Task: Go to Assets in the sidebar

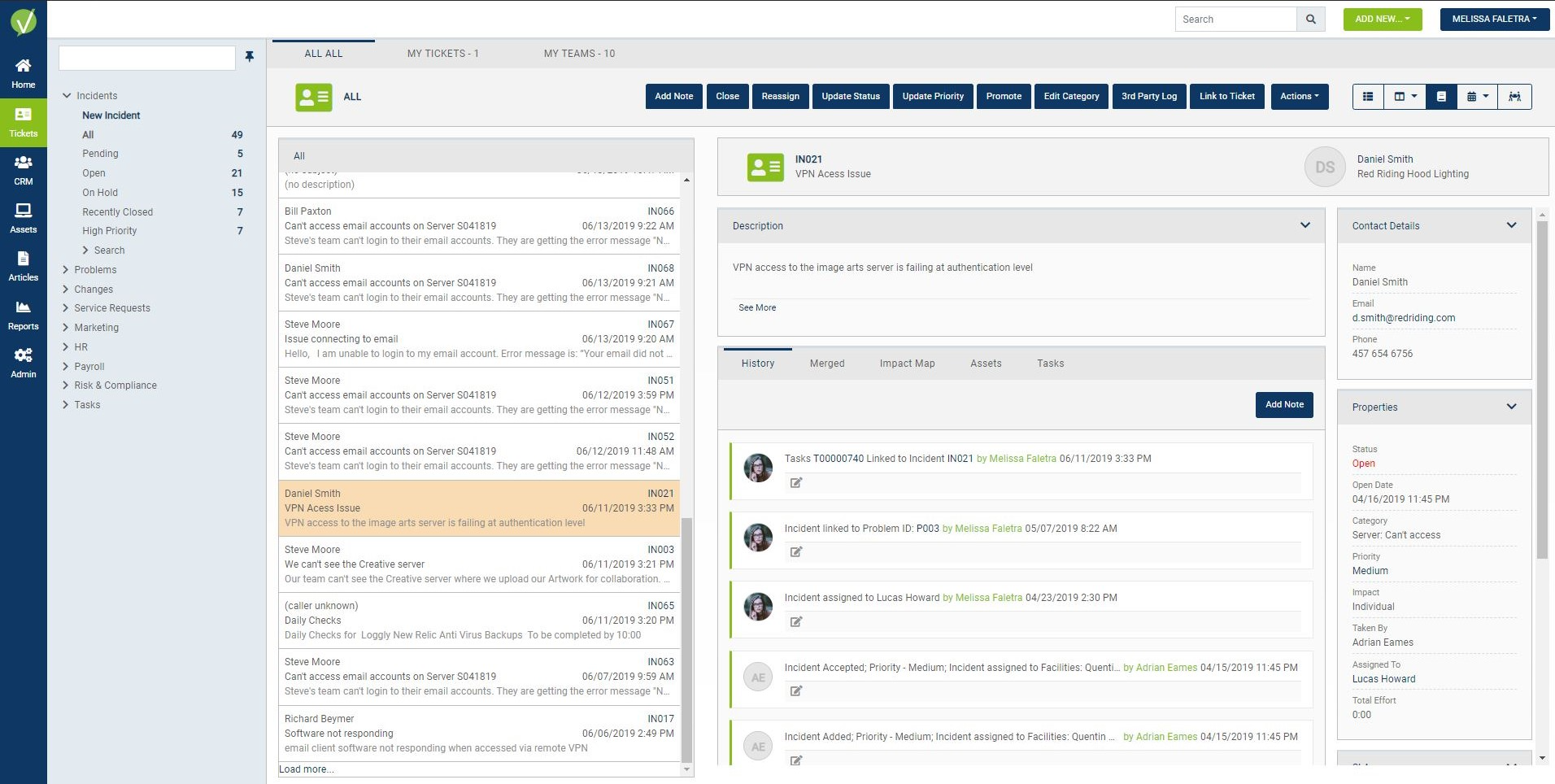Action: [24, 218]
